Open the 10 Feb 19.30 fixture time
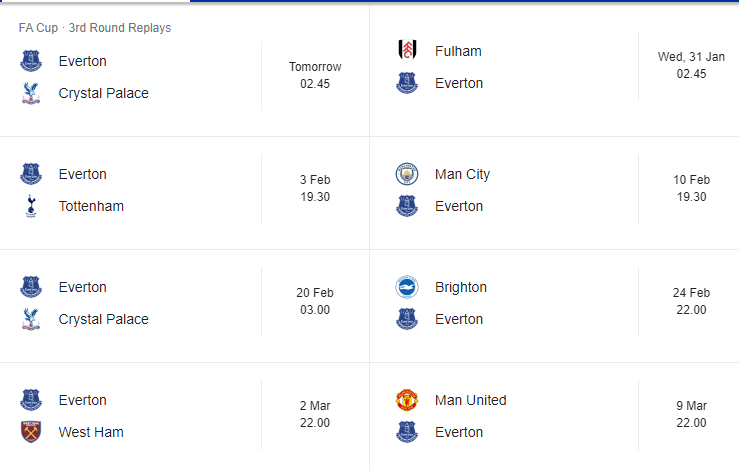The width and height of the screenshot is (739, 471). (x=691, y=188)
